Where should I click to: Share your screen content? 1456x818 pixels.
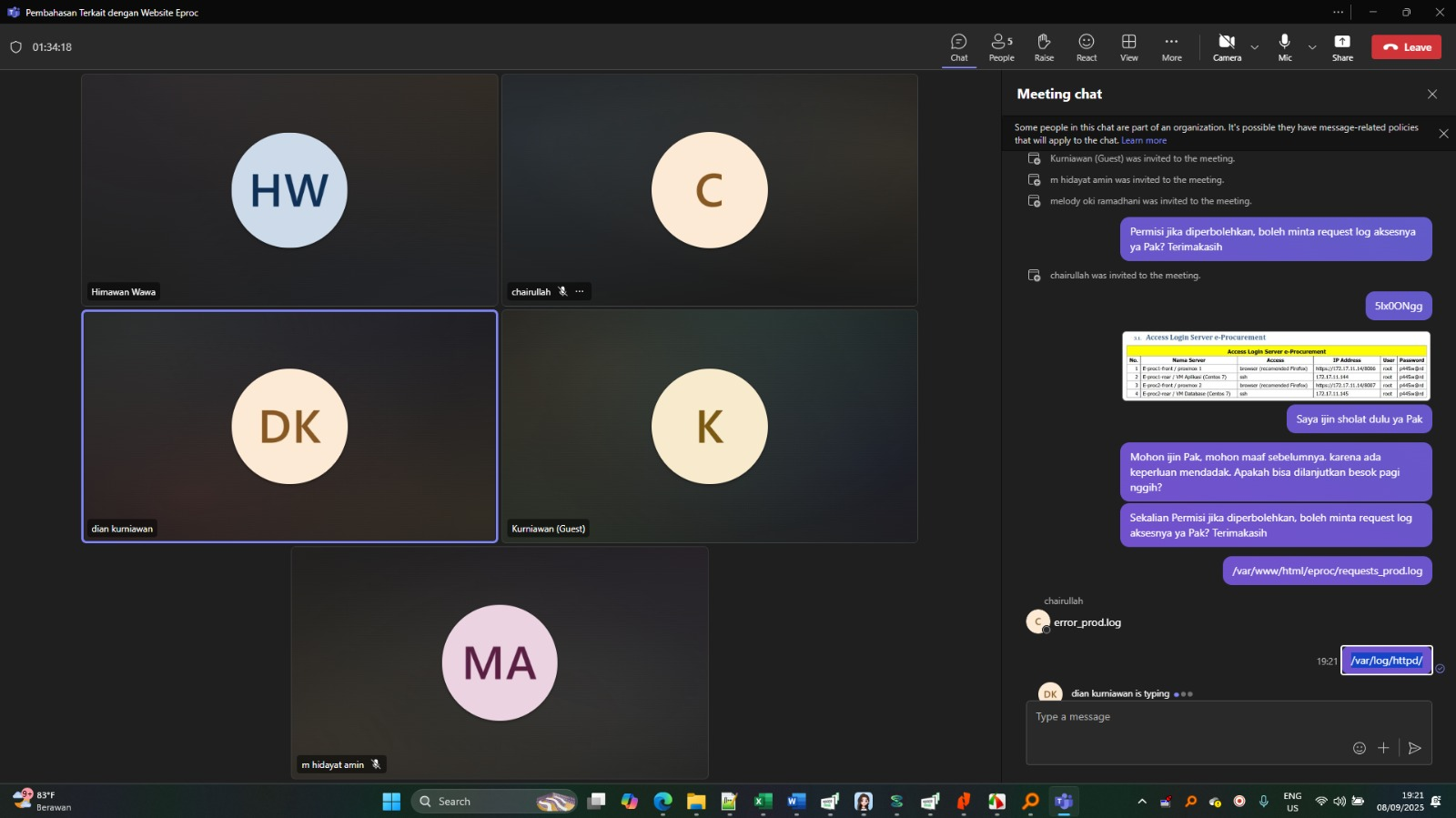point(1342,47)
